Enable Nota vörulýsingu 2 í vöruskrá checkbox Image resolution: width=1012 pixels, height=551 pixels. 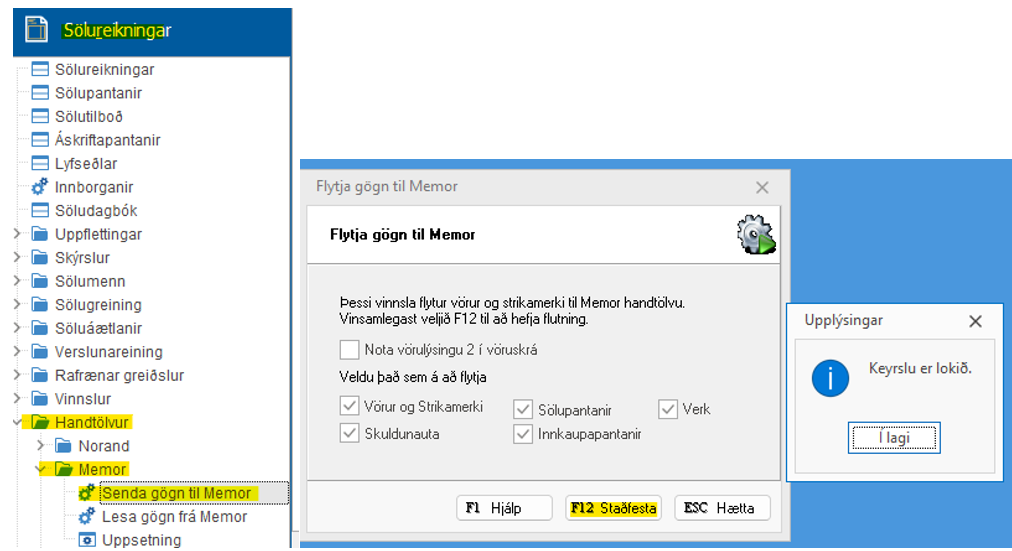point(349,350)
